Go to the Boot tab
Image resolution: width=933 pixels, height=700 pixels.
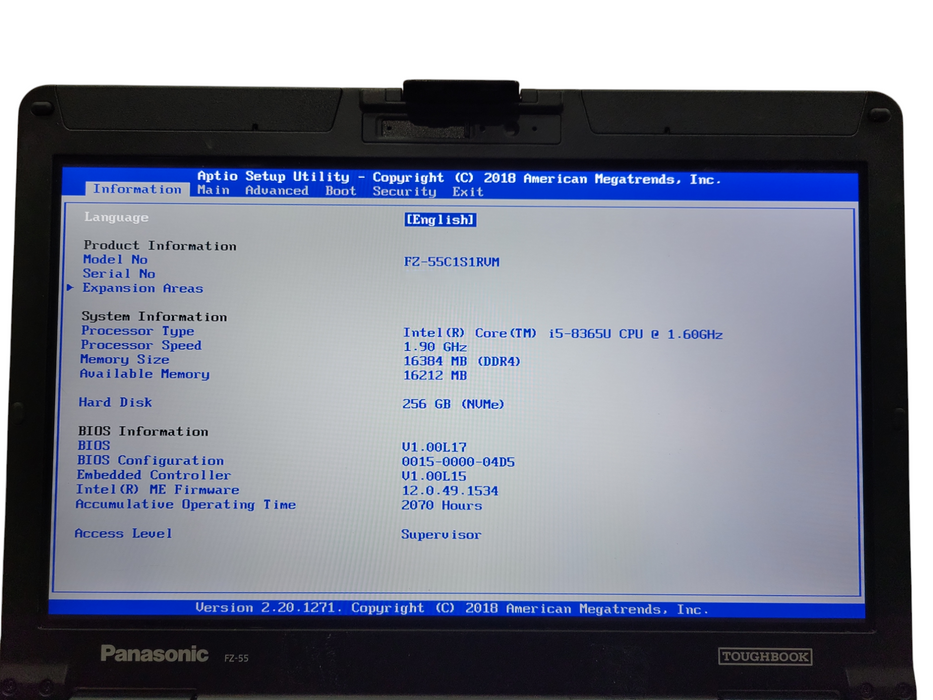(340, 191)
